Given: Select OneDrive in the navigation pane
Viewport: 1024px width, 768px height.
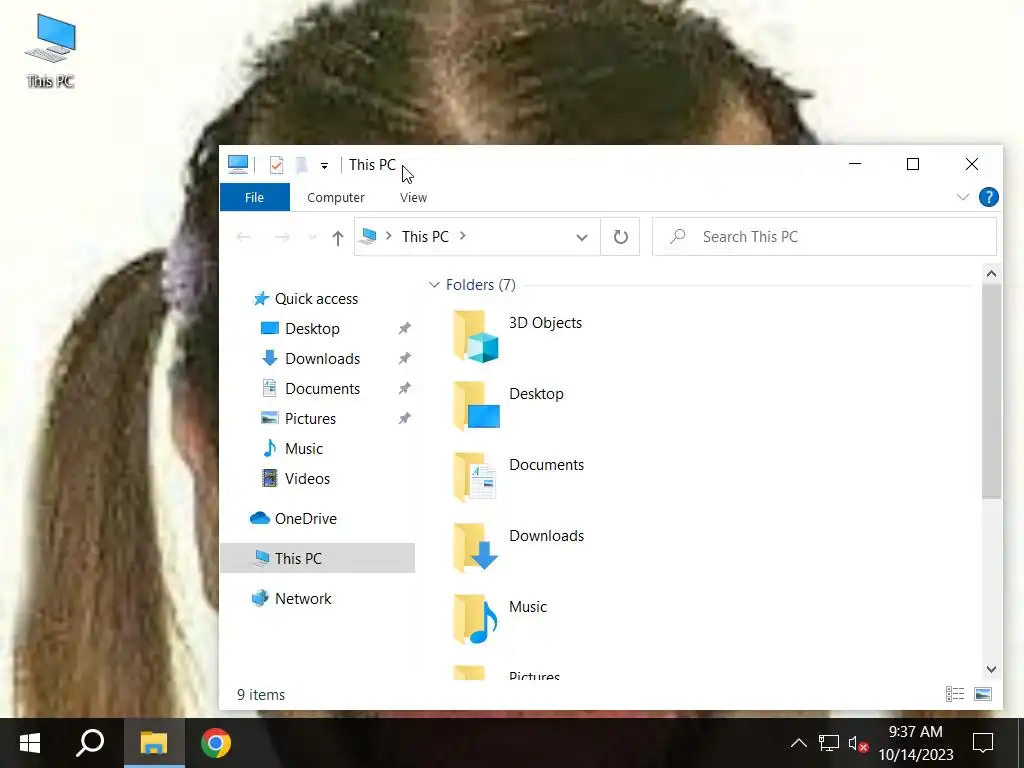Looking at the screenshot, I should (x=306, y=519).
